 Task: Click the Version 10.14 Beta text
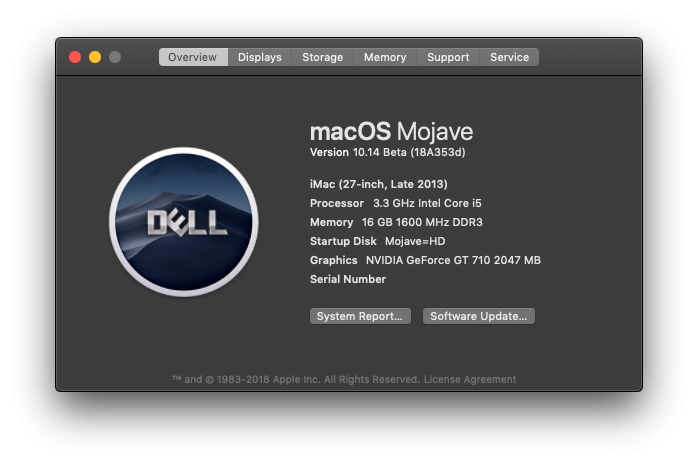click(387, 153)
